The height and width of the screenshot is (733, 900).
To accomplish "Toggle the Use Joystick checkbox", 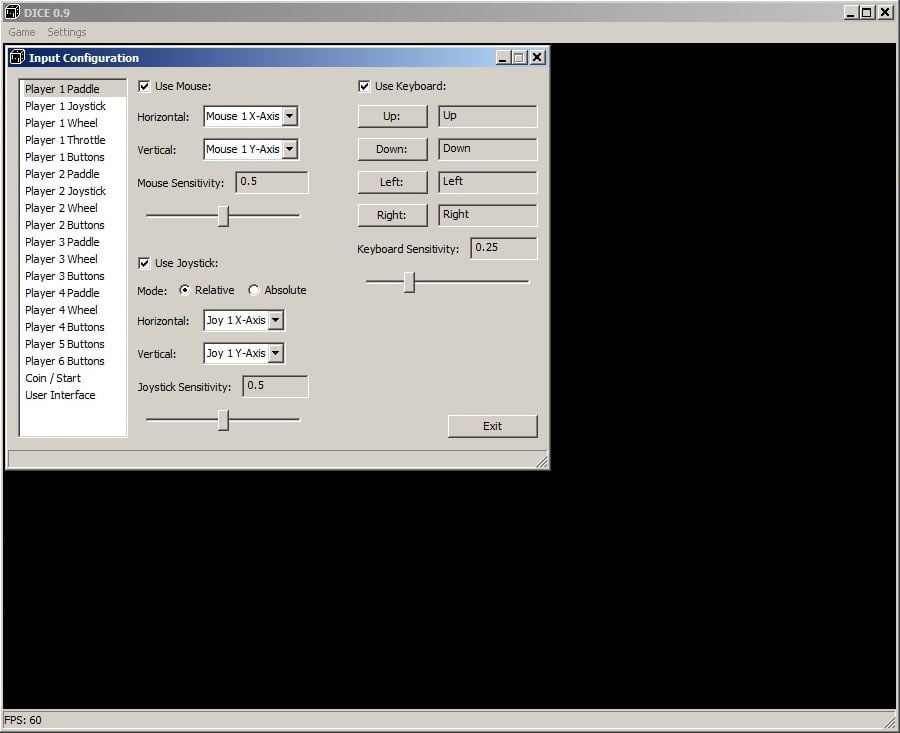I will point(144,263).
